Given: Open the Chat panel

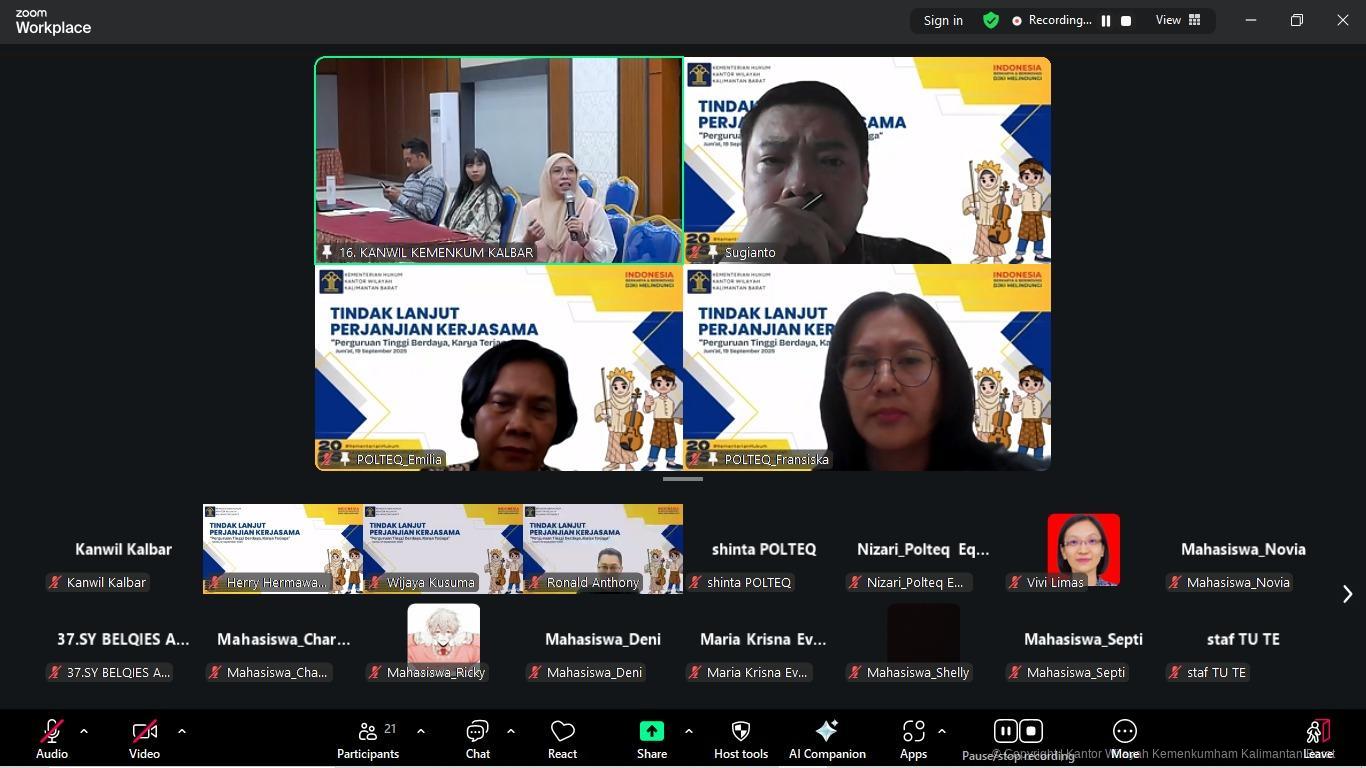Looking at the screenshot, I should pyautogui.click(x=478, y=739).
